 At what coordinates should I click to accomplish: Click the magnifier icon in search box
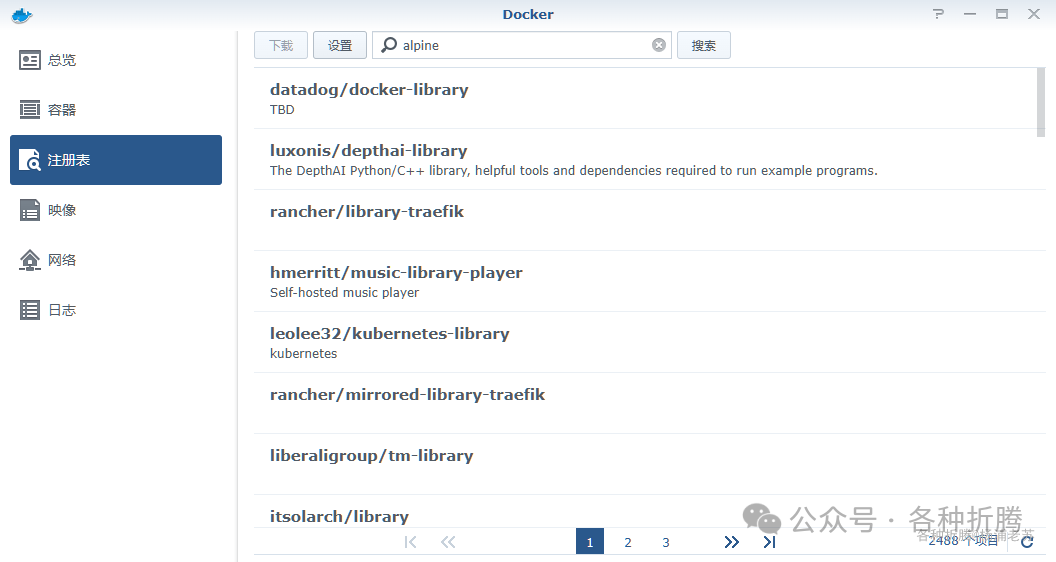(x=389, y=45)
